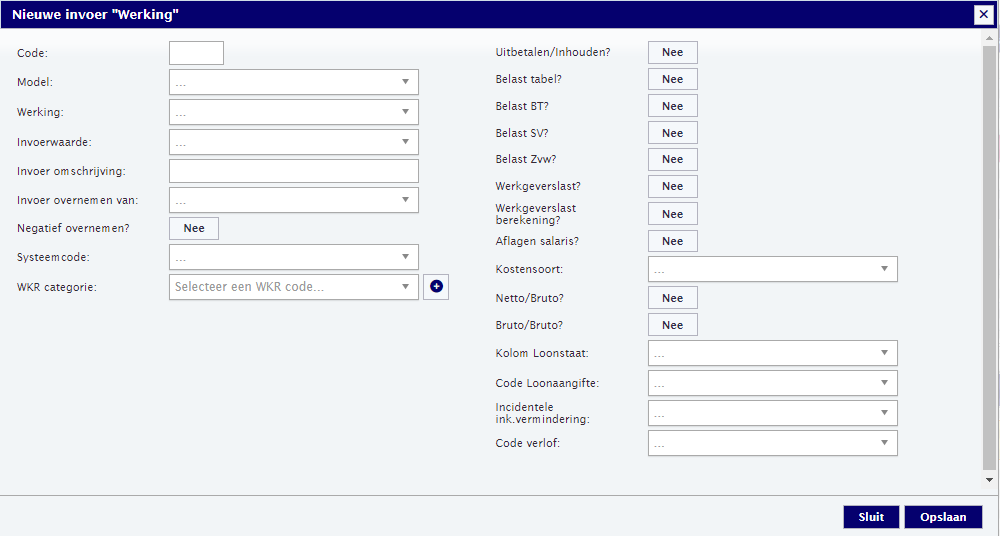Open the Code verlof dropdown
The height and width of the screenshot is (536, 1000).
point(773,443)
